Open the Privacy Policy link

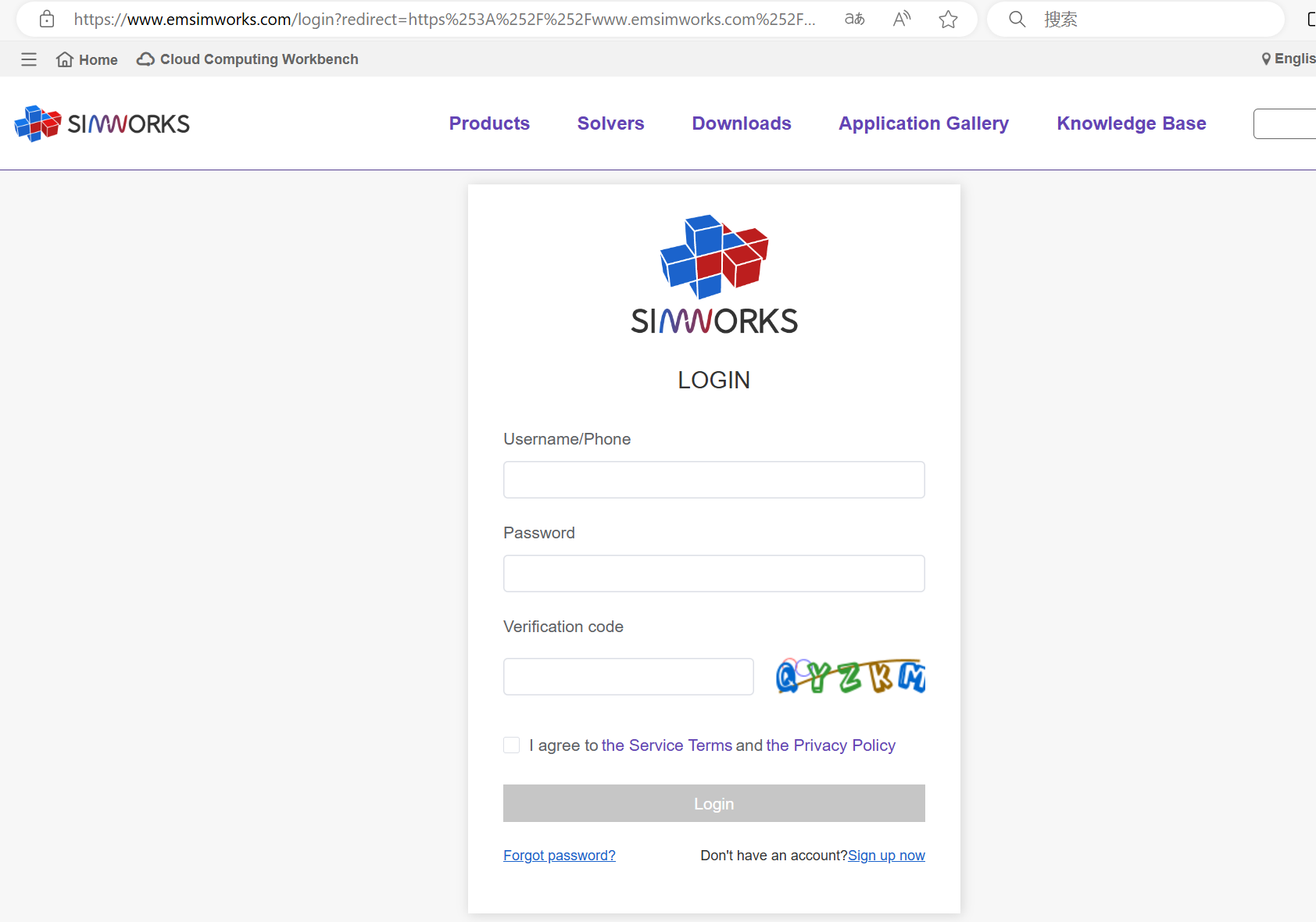click(831, 745)
